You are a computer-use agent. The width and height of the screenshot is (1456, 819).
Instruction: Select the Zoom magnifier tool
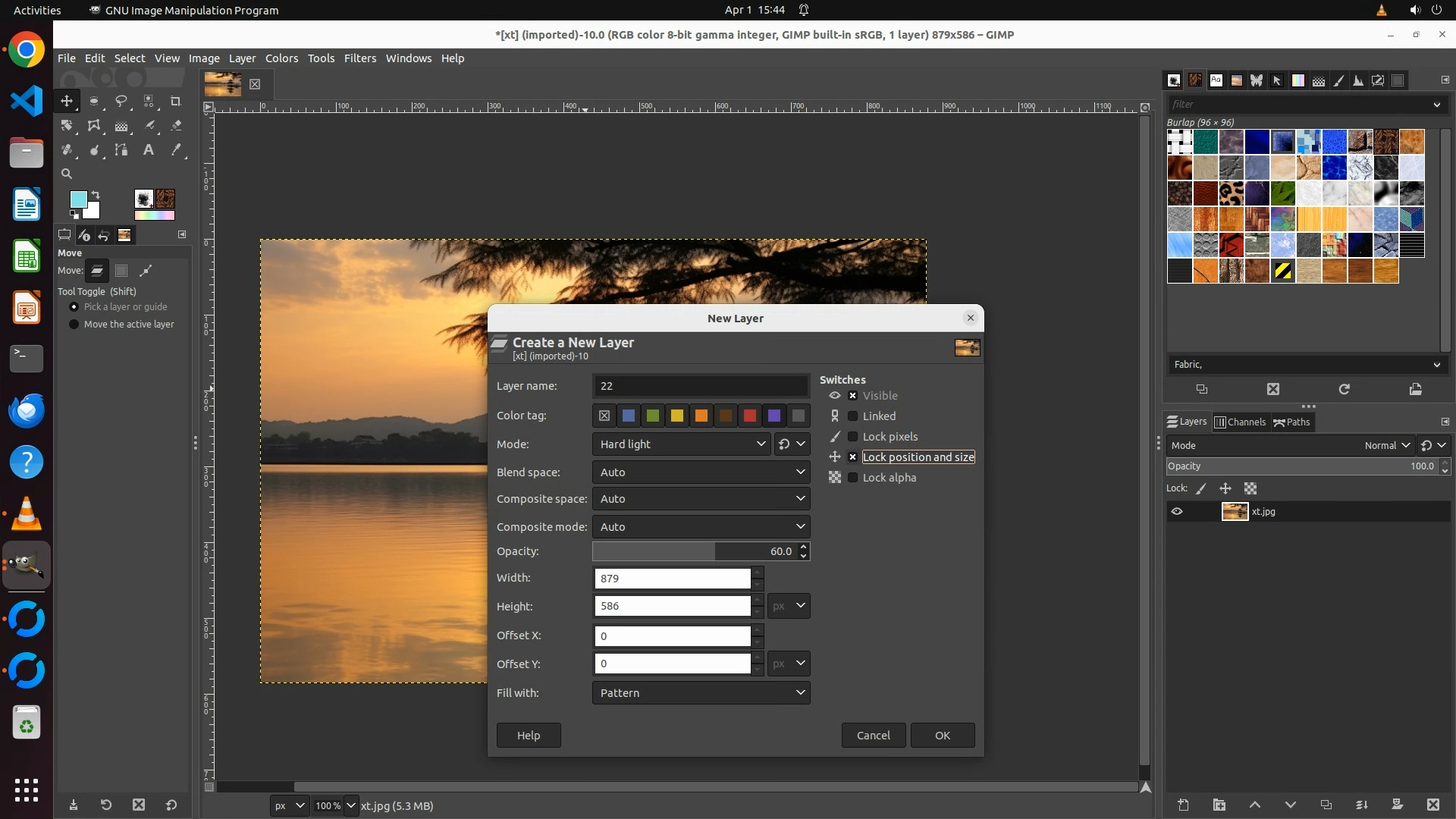(x=67, y=174)
